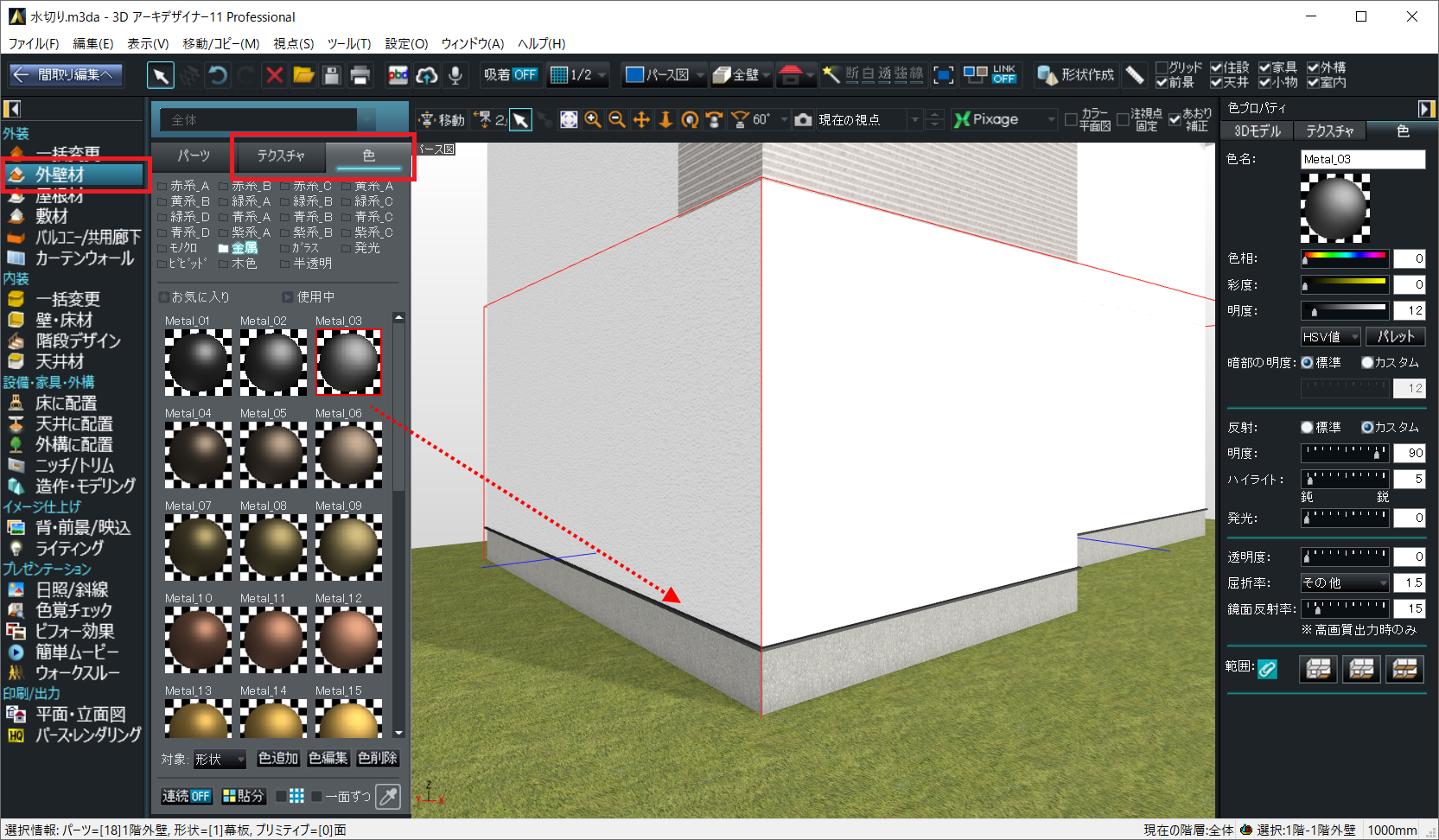Screen dimensions: 1439x840
Task: Switch to the テクスチャ tab in palette
Action: point(281,156)
